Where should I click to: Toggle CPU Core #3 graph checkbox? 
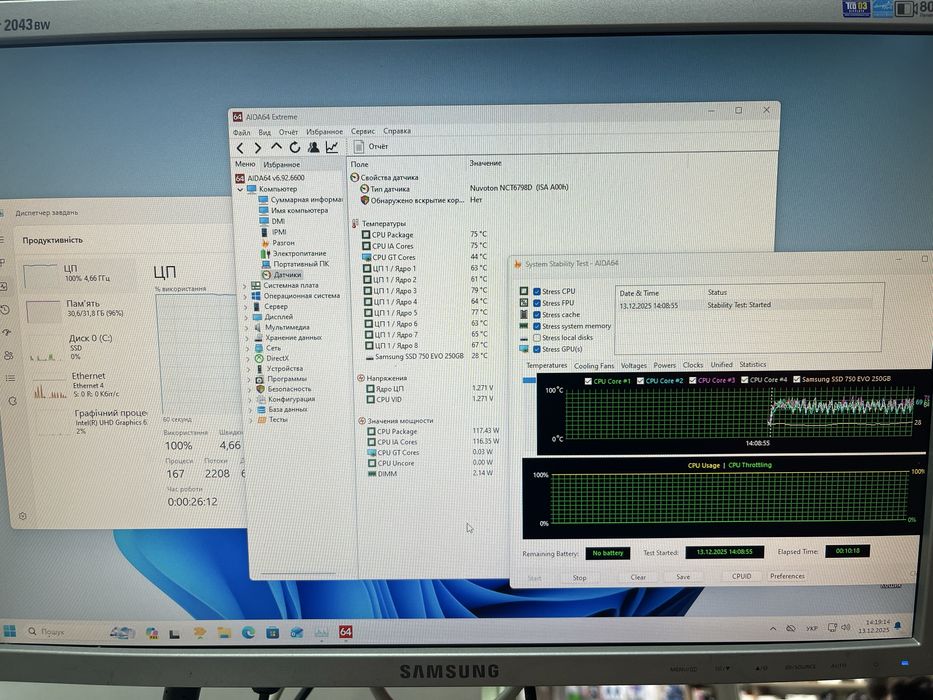pos(693,380)
